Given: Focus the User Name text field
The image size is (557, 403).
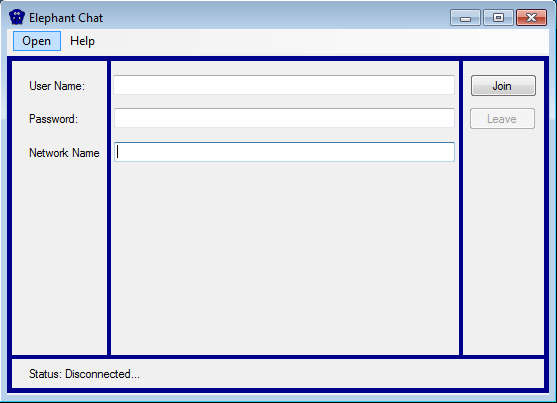Looking at the screenshot, I should pos(284,85).
